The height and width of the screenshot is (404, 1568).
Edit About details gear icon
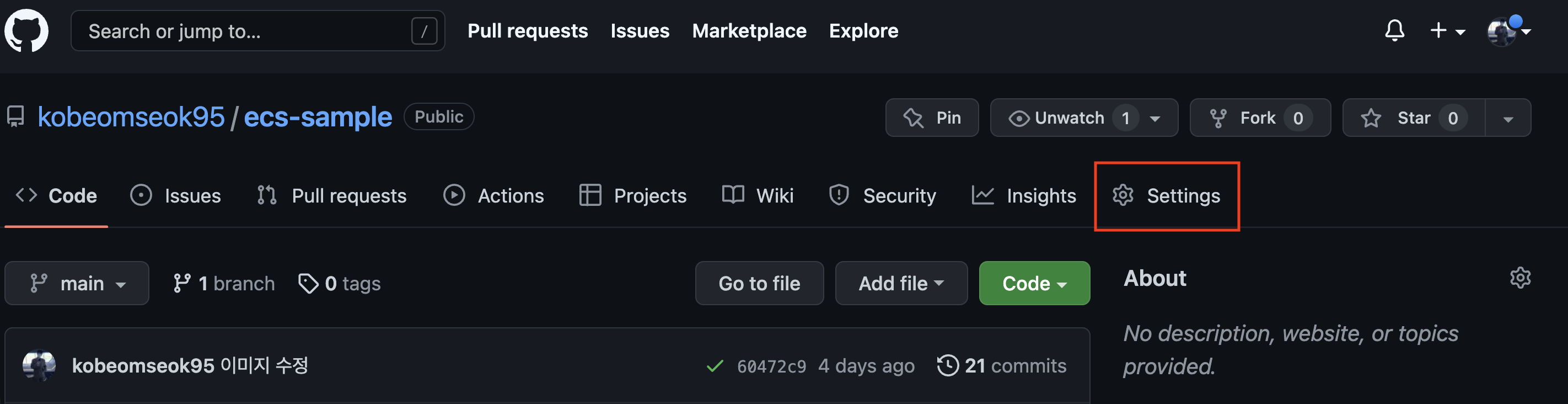[x=1520, y=278]
